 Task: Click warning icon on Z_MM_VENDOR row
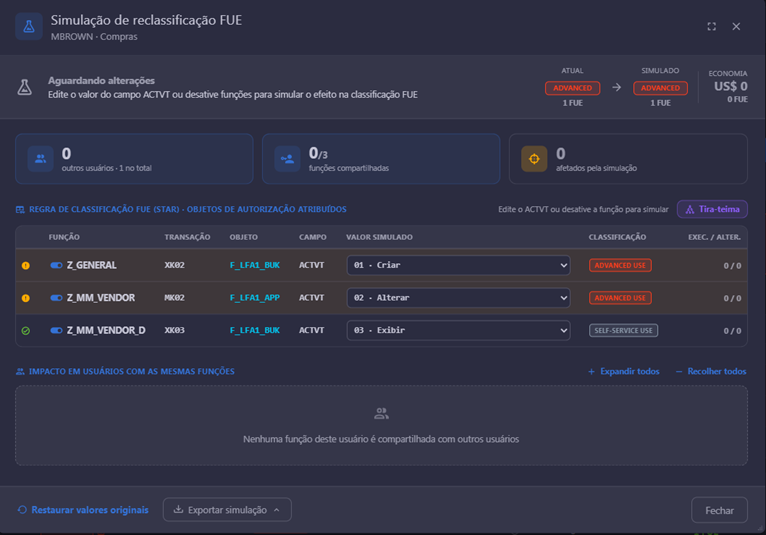coord(26,298)
